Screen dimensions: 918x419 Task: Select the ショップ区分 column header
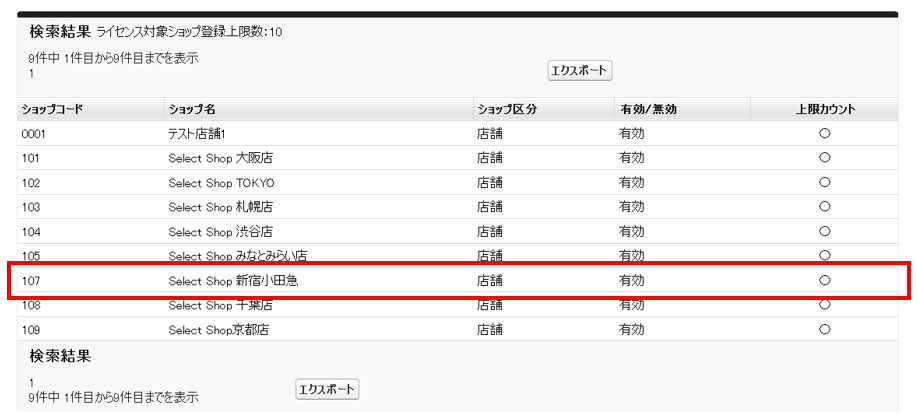507,109
